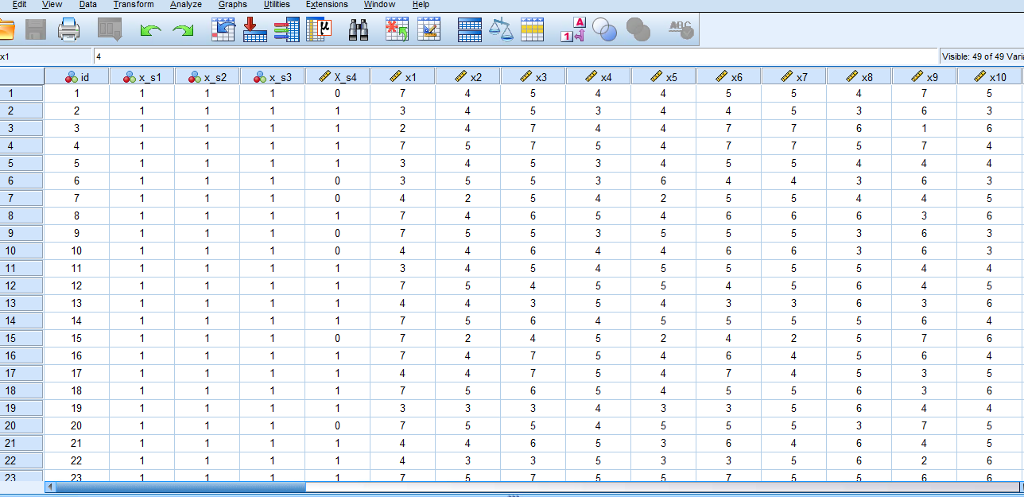Select the x5 column header
1024x497 pixels.
(x=664, y=76)
